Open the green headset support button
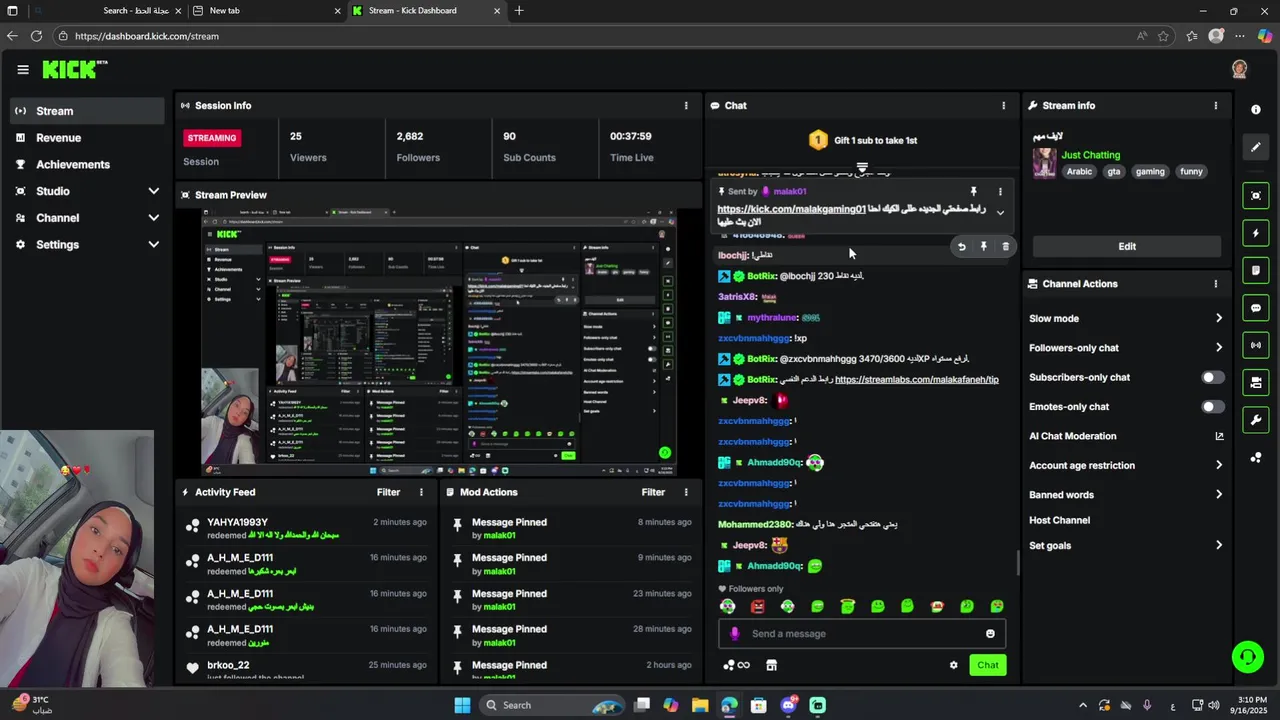Image resolution: width=1280 pixels, height=720 pixels. [x=1247, y=657]
